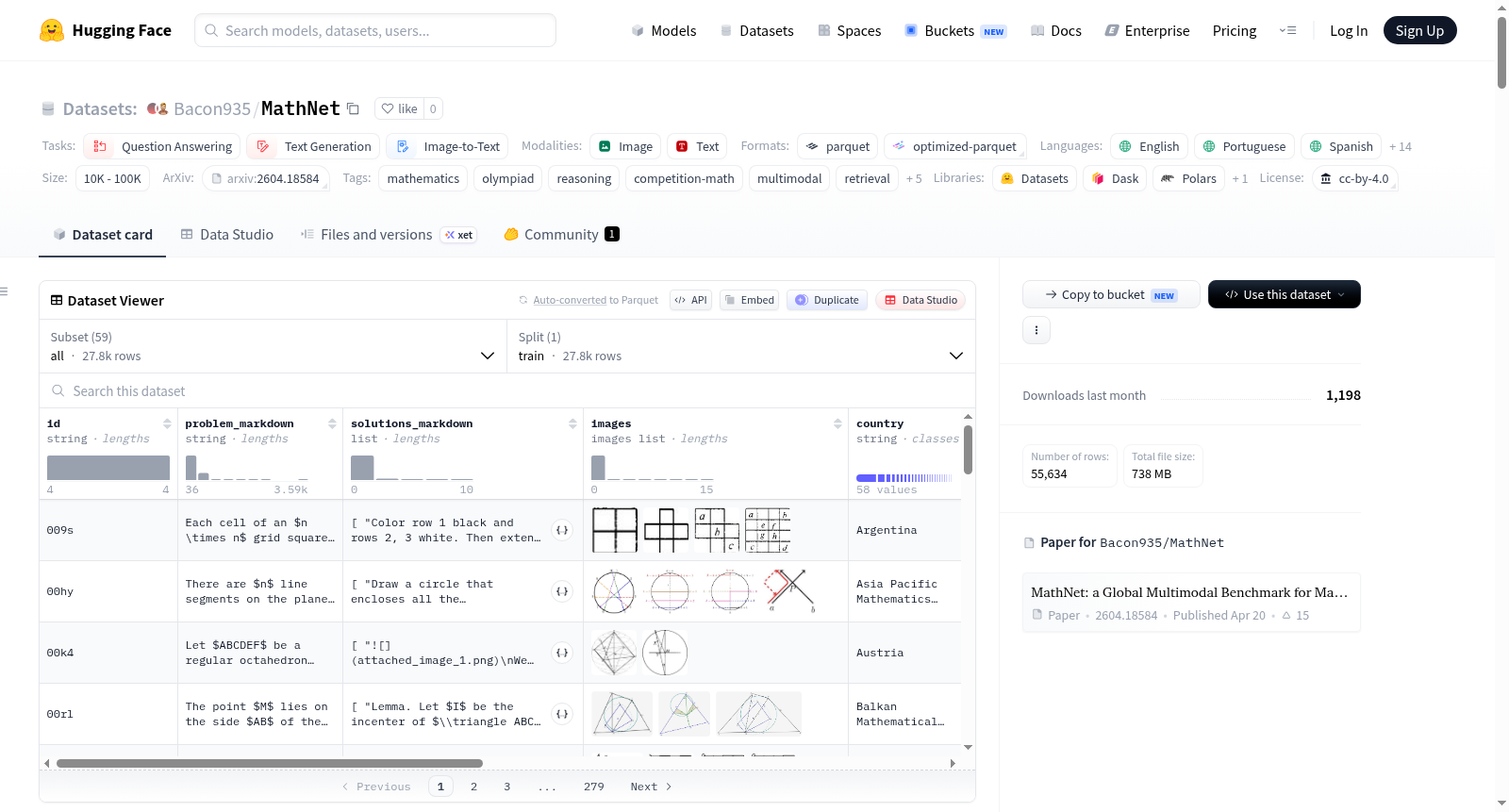Show 14 more languages
1509x812 pixels.
1401,147
